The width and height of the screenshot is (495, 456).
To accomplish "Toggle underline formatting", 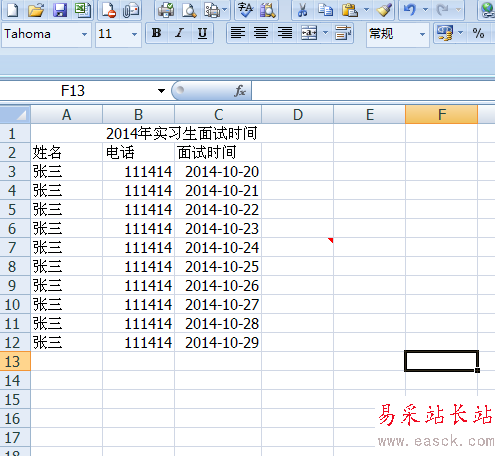I will click(x=202, y=33).
